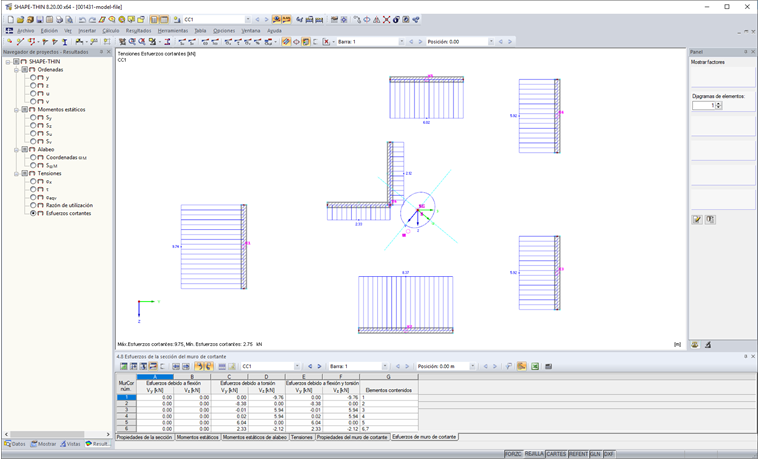The image size is (760, 459).
Task: Collapse the Tensiones tree node
Action: (16, 173)
